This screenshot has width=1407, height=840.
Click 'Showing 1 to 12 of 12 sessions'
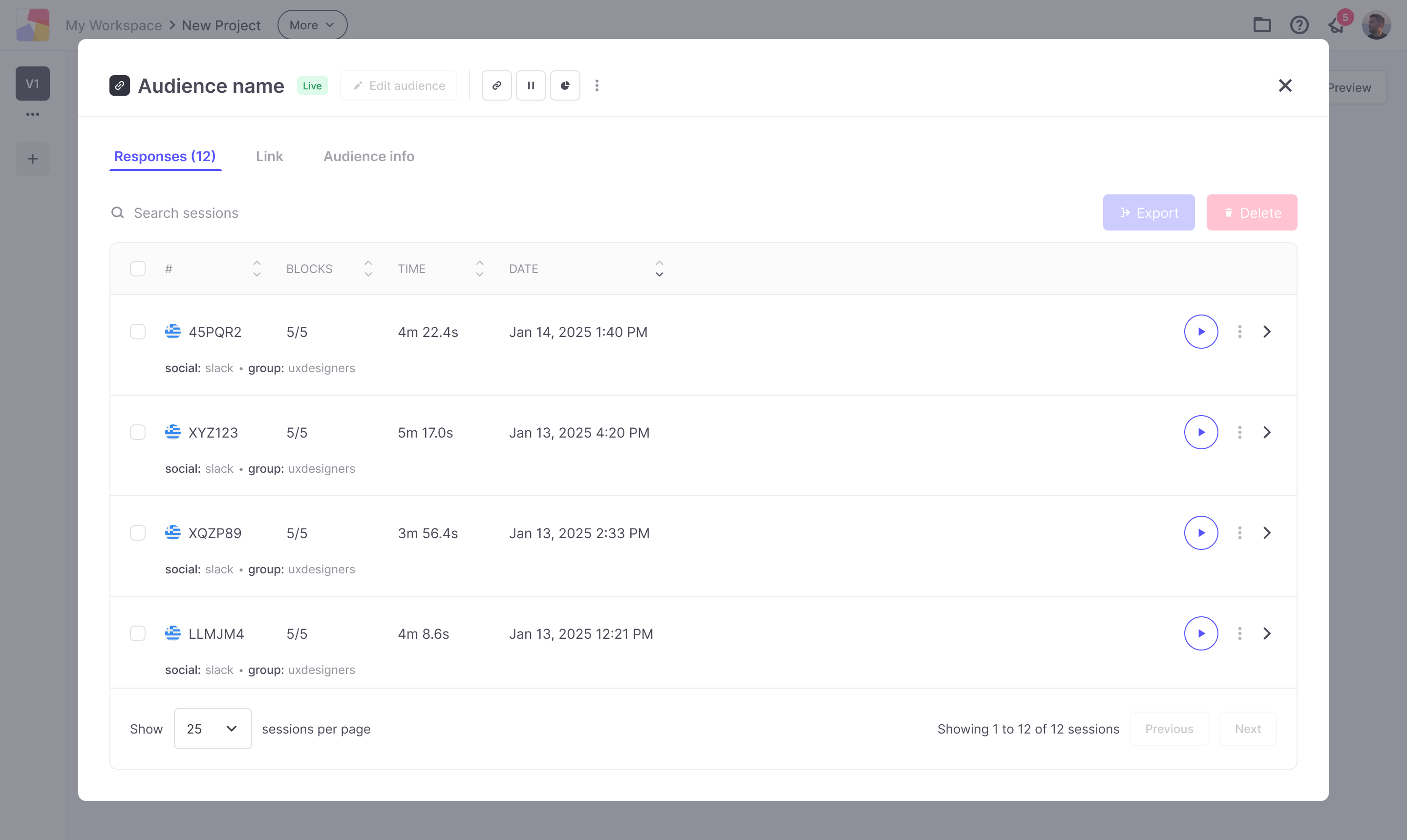(x=1028, y=729)
